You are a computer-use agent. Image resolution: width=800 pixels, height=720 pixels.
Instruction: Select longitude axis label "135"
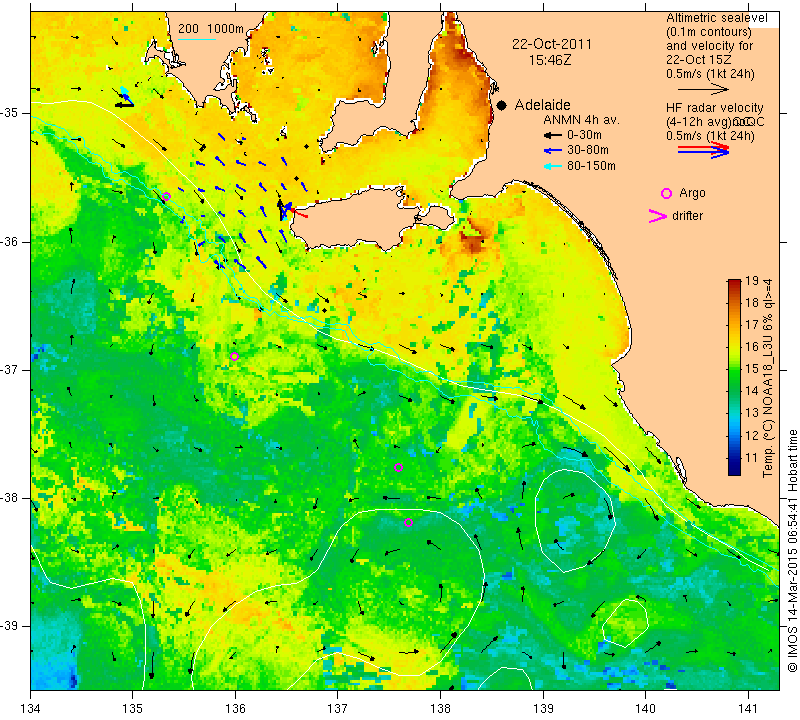click(133, 709)
